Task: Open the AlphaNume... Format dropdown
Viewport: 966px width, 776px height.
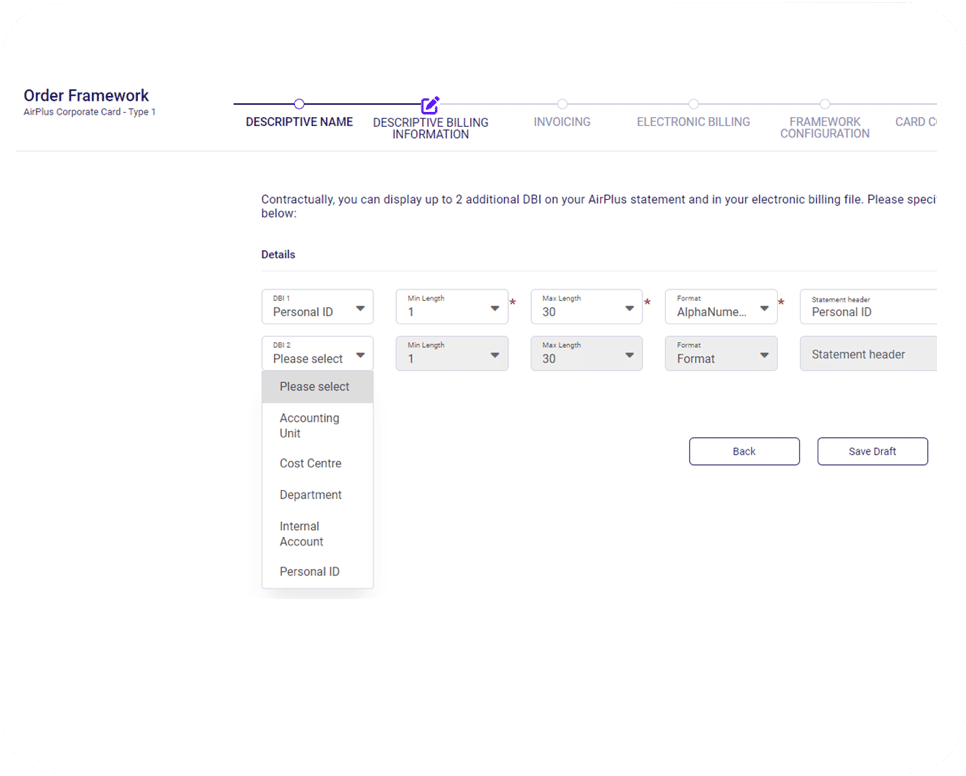Action: (x=721, y=307)
